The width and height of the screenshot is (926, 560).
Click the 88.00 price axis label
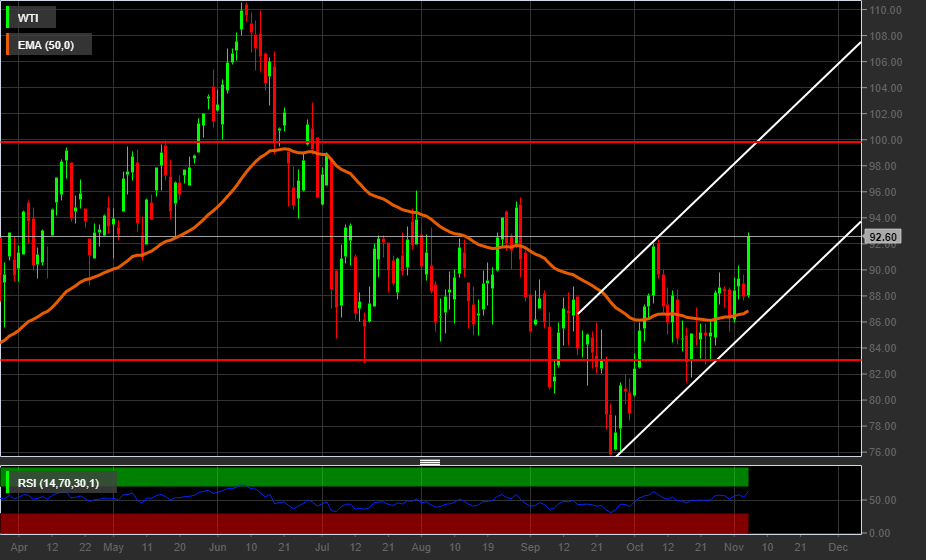tap(885, 296)
